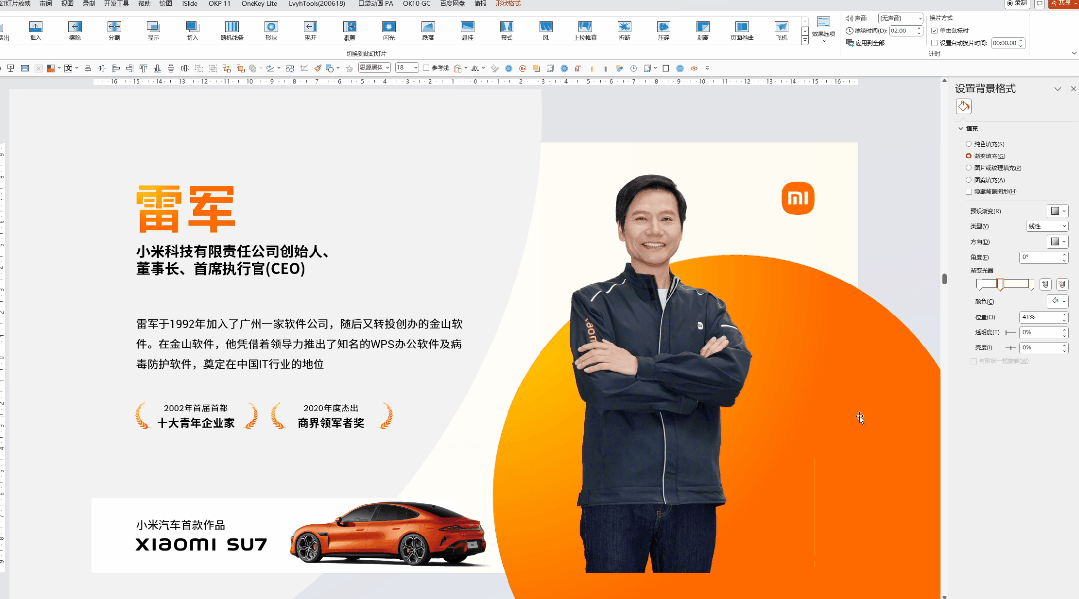This screenshot has height=599, width=1079.
Task: Click the 位置 position field 41%
Action: 1043,317
